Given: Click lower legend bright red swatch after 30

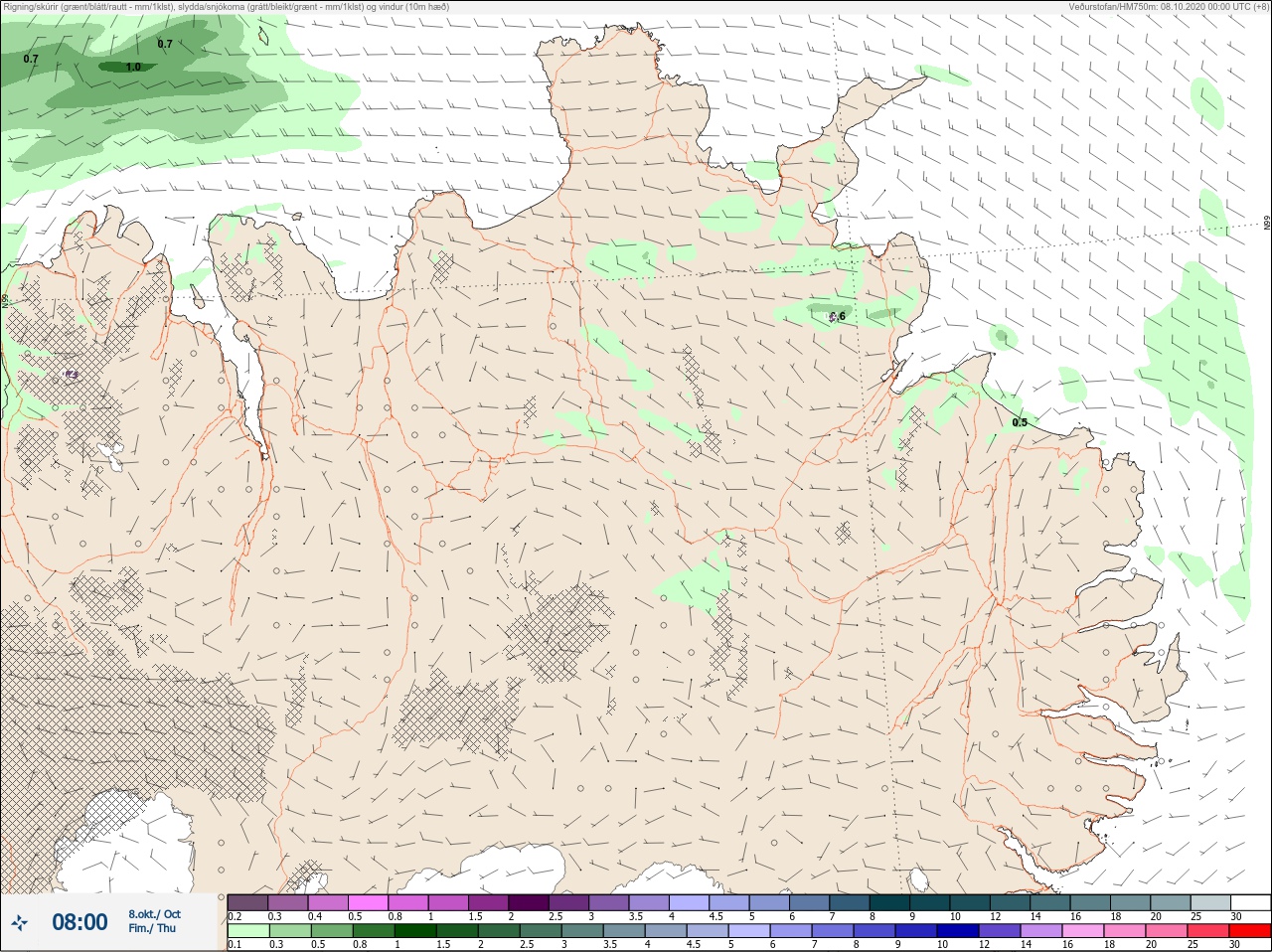Looking at the screenshot, I should [x=1250, y=931].
